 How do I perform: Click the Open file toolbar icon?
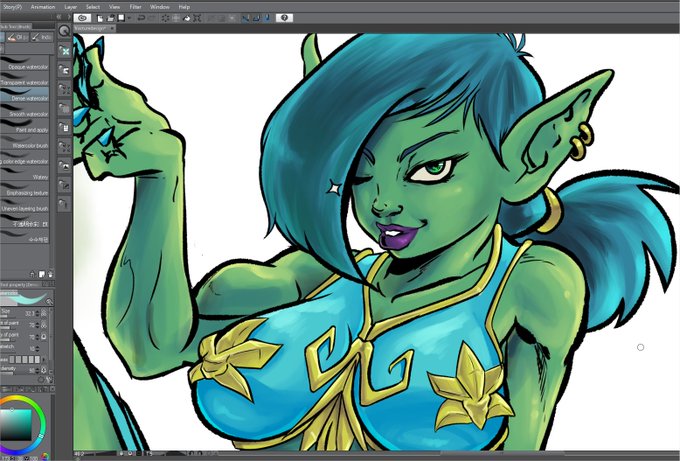pyautogui.click(x=111, y=18)
